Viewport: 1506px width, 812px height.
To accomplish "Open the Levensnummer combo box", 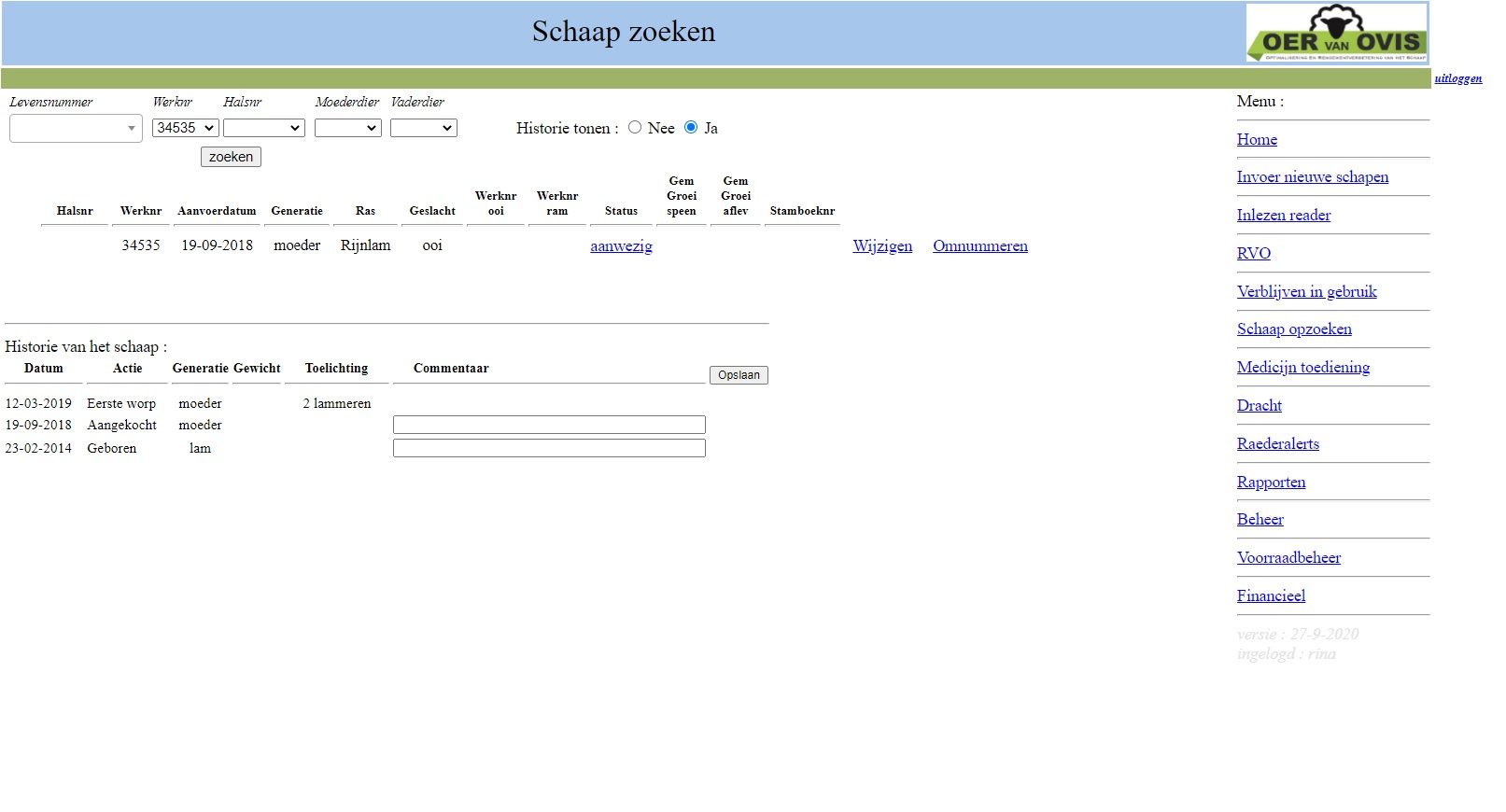I will pos(76,129).
